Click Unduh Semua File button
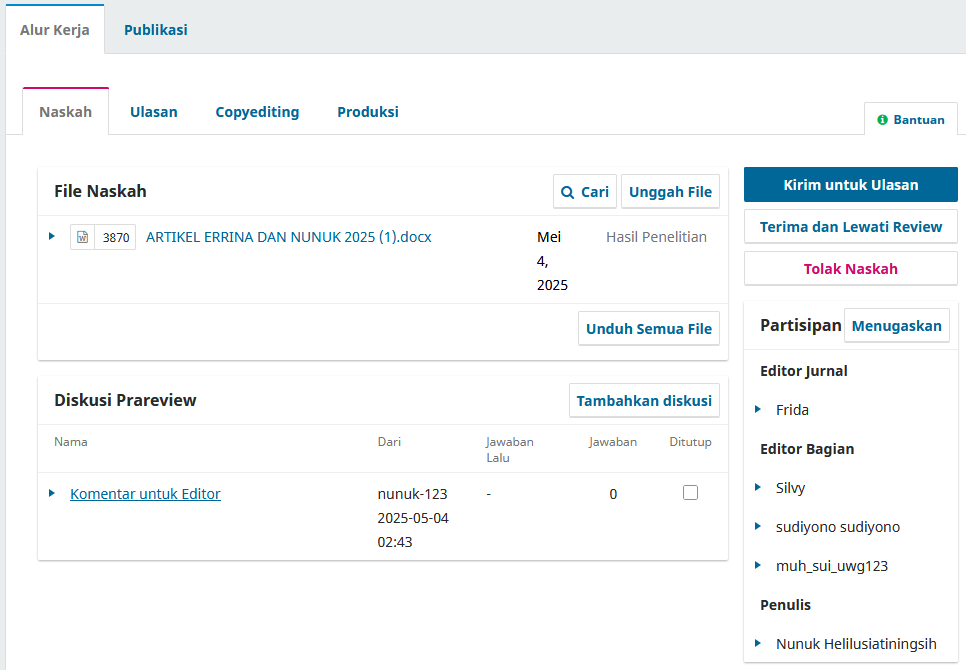The width and height of the screenshot is (966, 670). (649, 328)
